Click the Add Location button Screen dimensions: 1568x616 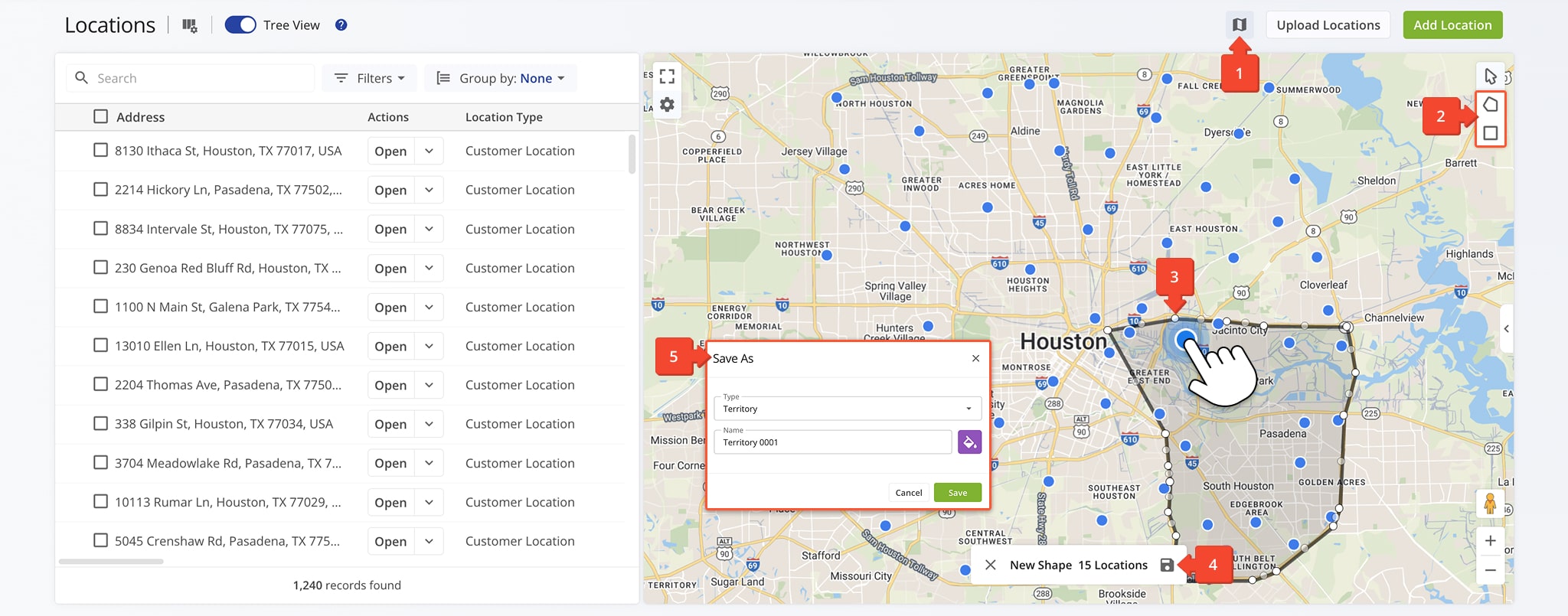tap(1452, 25)
